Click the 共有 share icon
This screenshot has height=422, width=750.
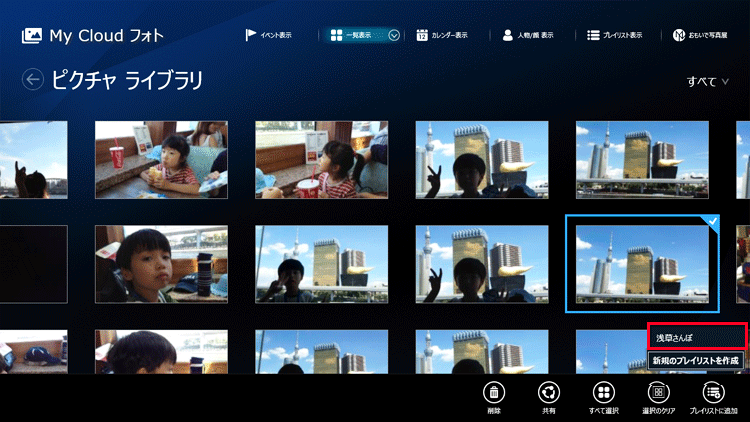coord(549,392)
